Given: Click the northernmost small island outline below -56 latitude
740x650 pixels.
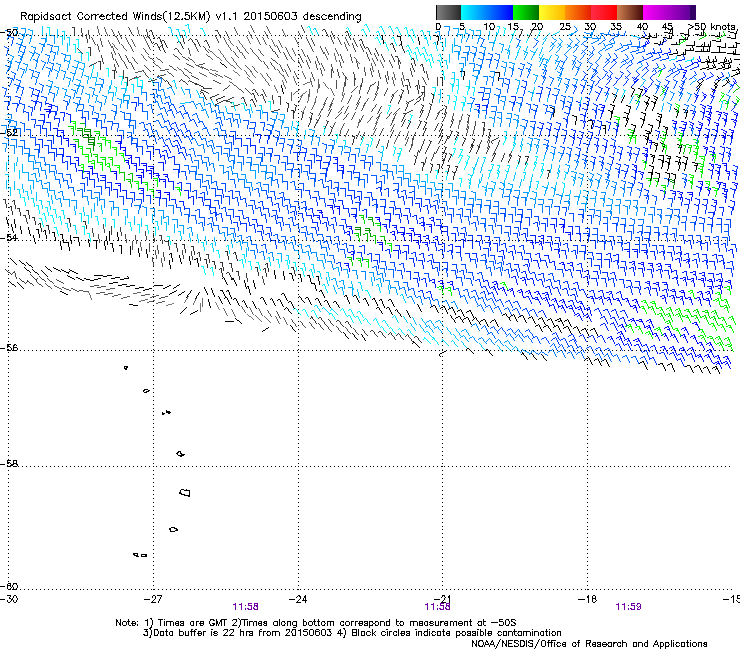Looking at the screenshot, I should [126, 368].
